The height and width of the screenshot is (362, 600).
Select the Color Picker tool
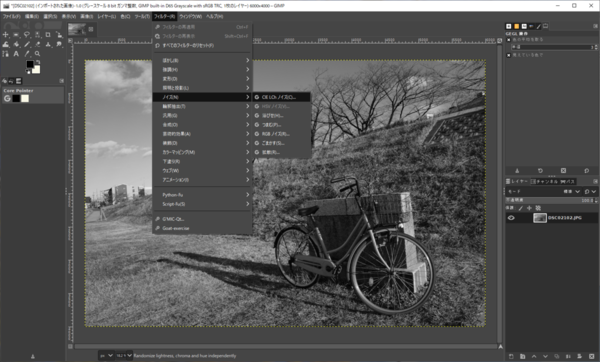tap(27, 54)
